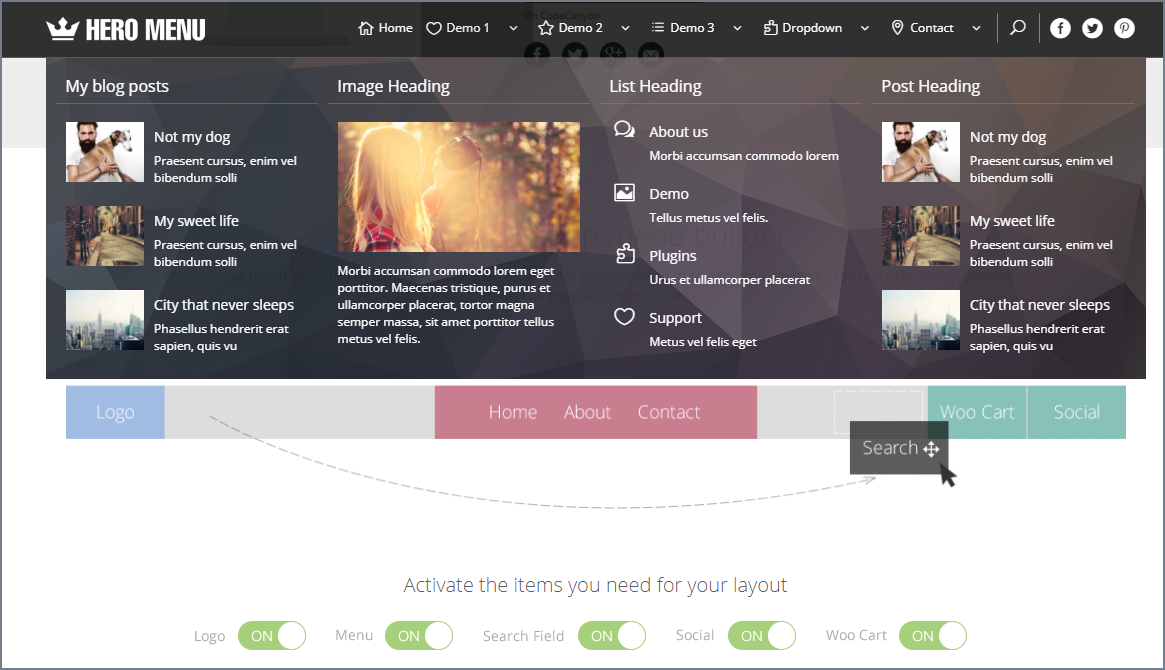Click the Contact location pin icon
This screenshot has height=670, width=1165.
click(x=898, y=27)
